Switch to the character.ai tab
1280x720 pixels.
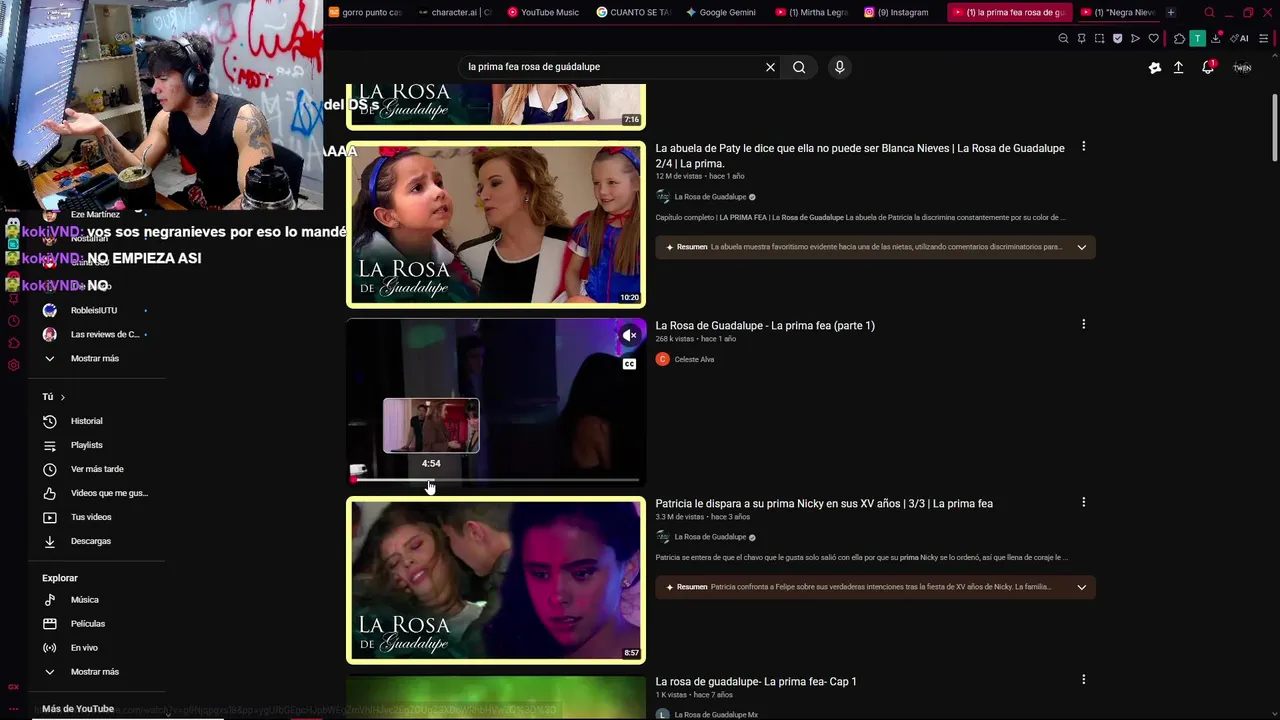(x=454, y=12)
